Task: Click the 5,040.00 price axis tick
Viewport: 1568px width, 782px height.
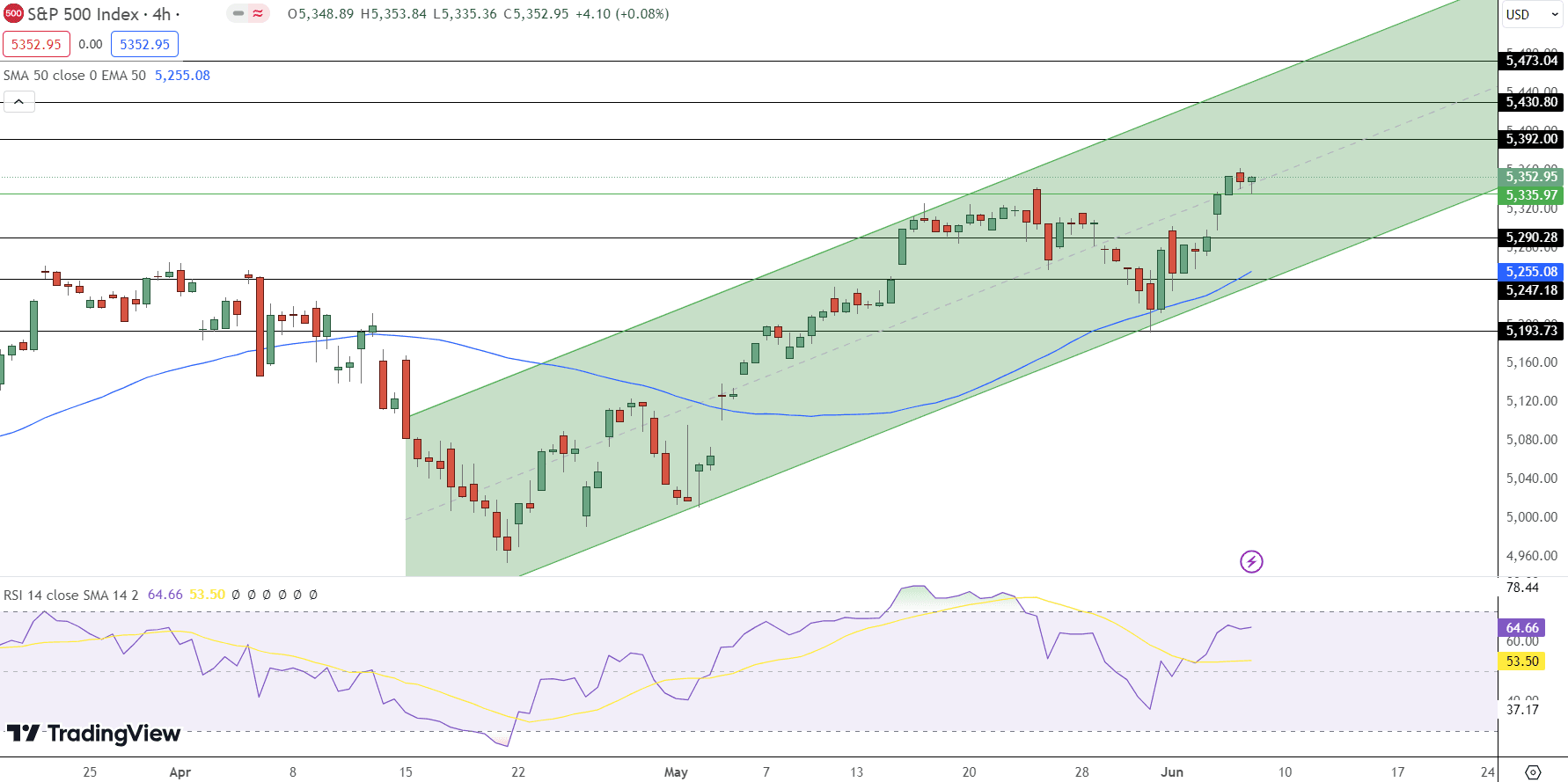Action: [x=1532, y=479]
